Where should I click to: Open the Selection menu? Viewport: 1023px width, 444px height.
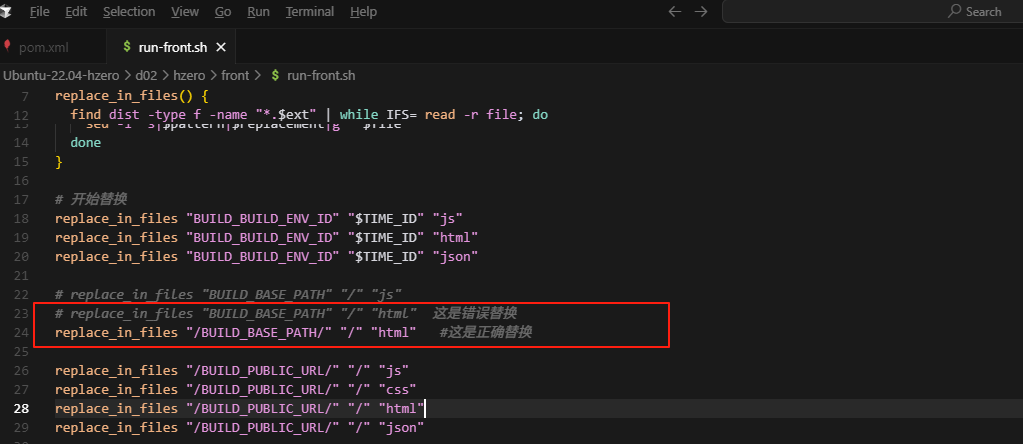[x=129, y=12]
